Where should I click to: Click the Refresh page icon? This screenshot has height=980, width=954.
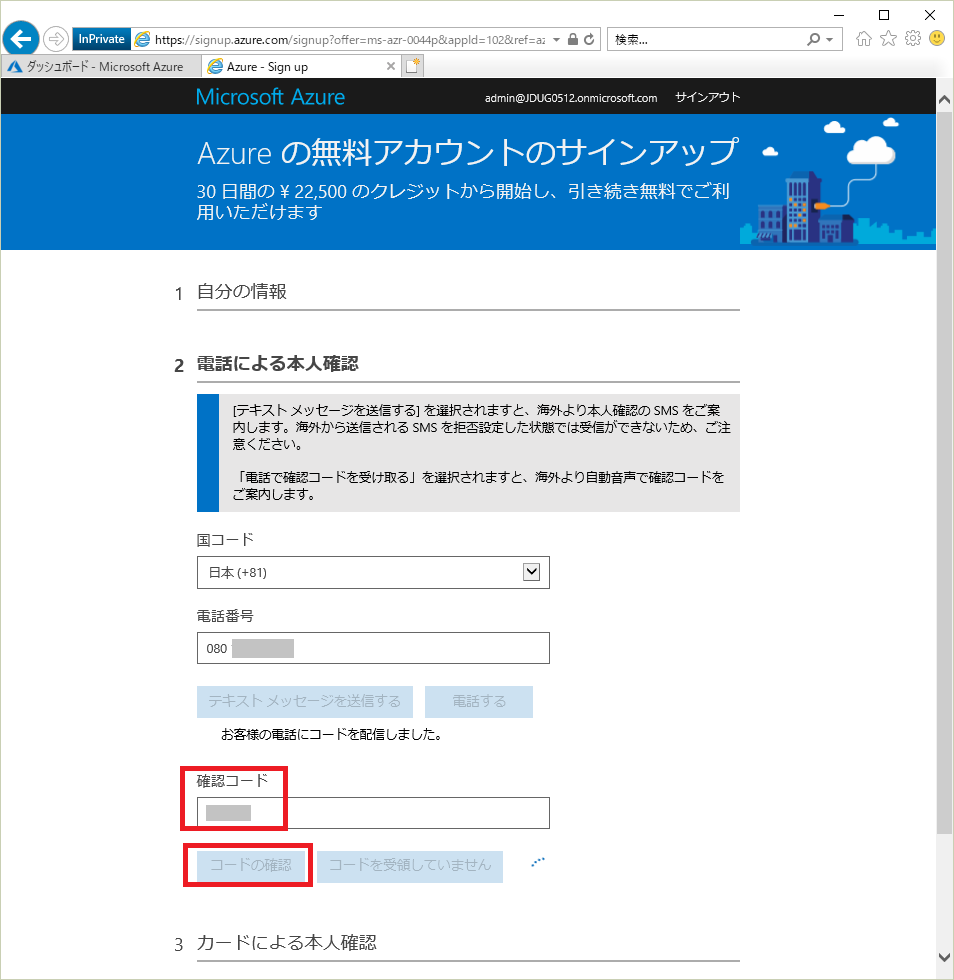(589, 39)
